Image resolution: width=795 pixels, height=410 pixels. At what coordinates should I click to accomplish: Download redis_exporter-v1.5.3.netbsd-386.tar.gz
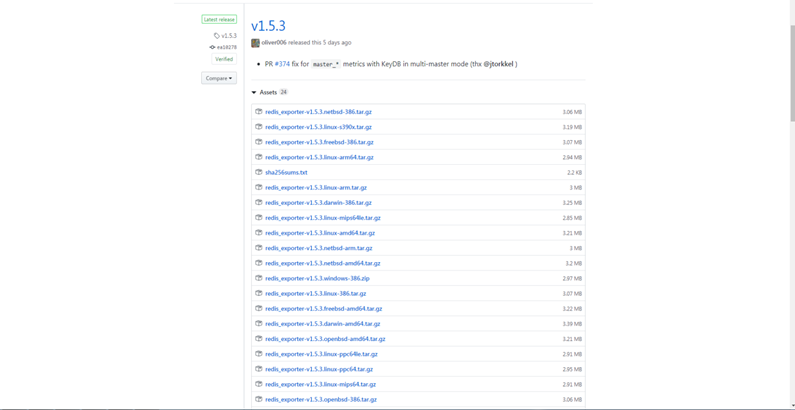pos(318,111)
